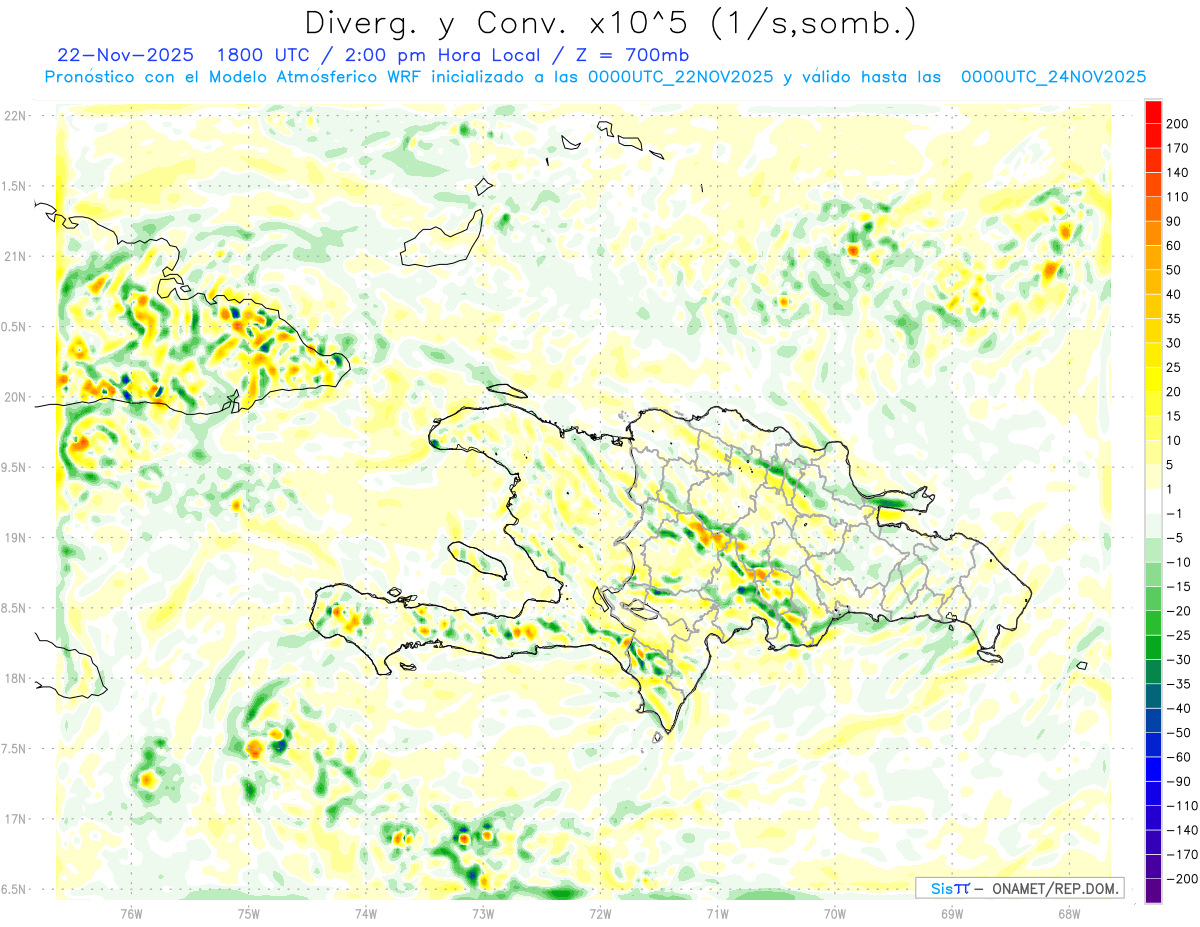Click the blue swatch between -60 and -90
This screenshot has width=1200, height=927.
[1154, 769]
